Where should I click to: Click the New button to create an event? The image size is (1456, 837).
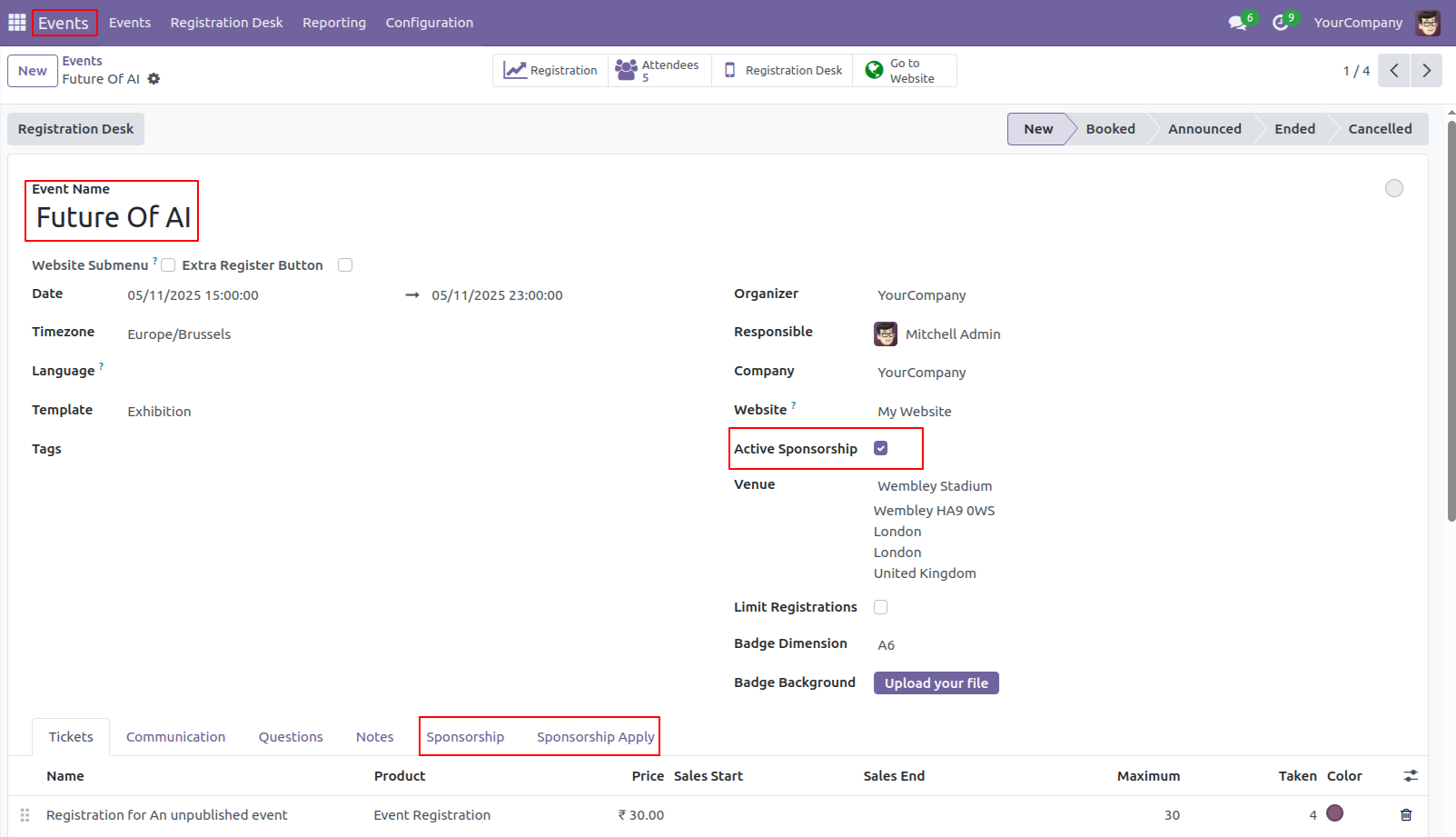pyautogui.click(x=32, y=70)
